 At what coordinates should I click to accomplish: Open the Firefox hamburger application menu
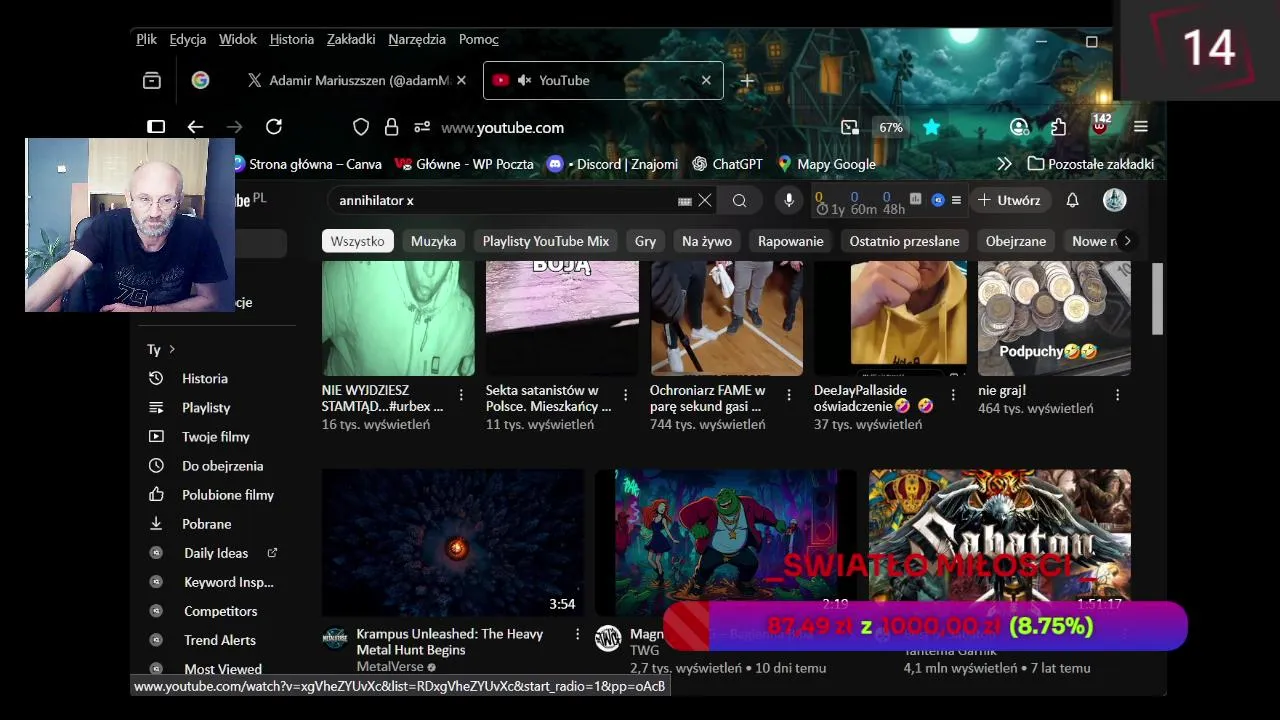(x=1141, y=127)
